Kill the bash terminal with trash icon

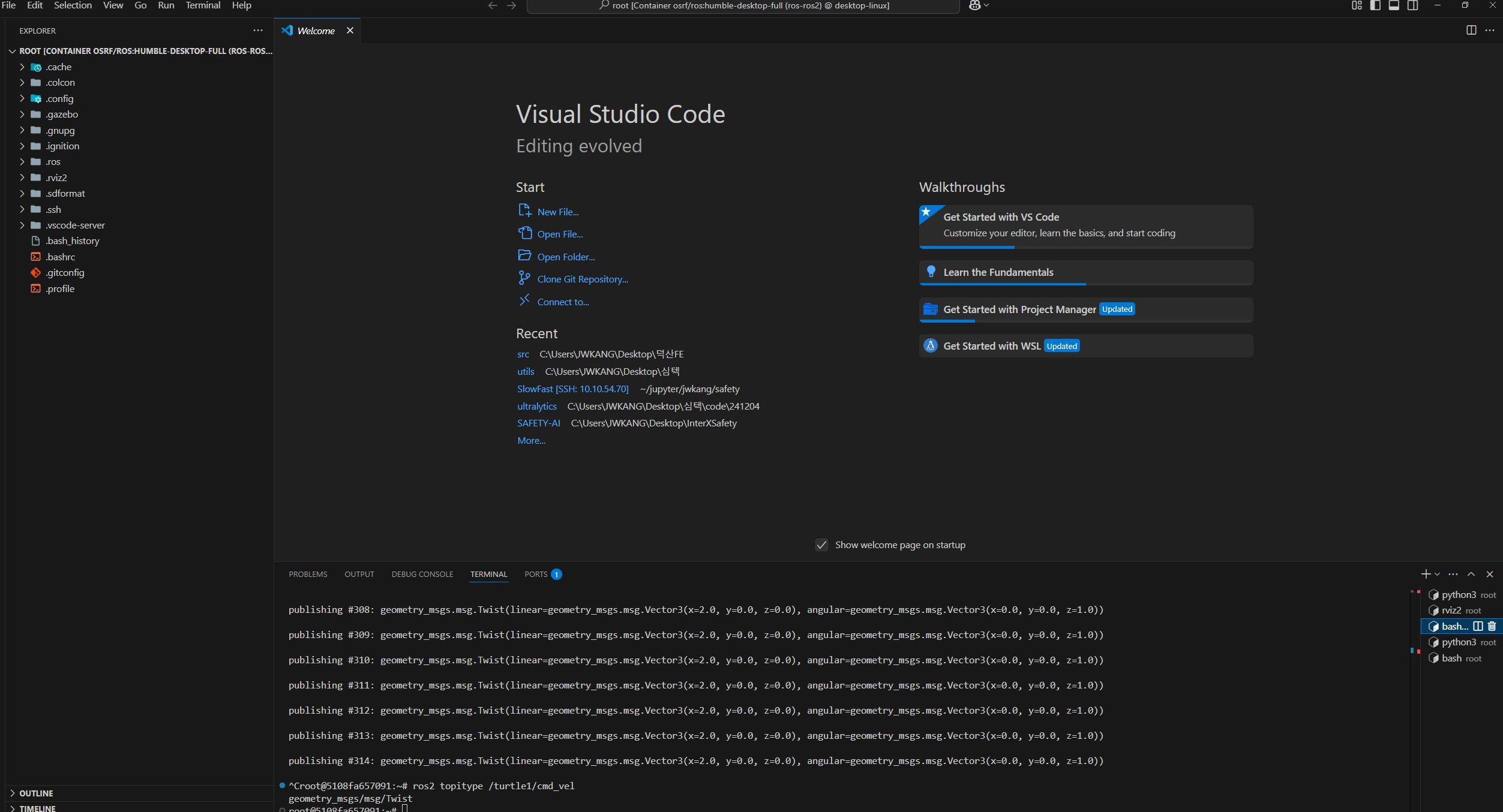point(1492,626)
